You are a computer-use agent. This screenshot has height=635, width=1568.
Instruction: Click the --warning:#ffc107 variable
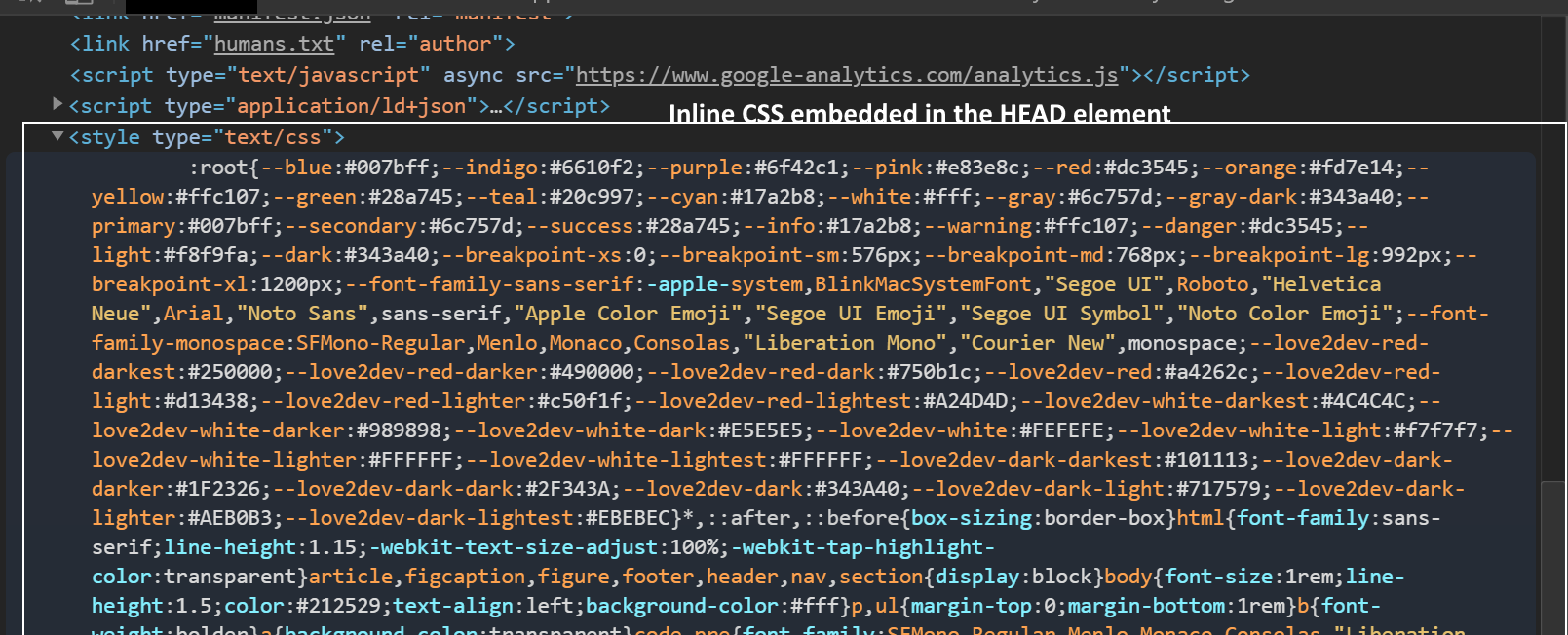(1027, 226)
